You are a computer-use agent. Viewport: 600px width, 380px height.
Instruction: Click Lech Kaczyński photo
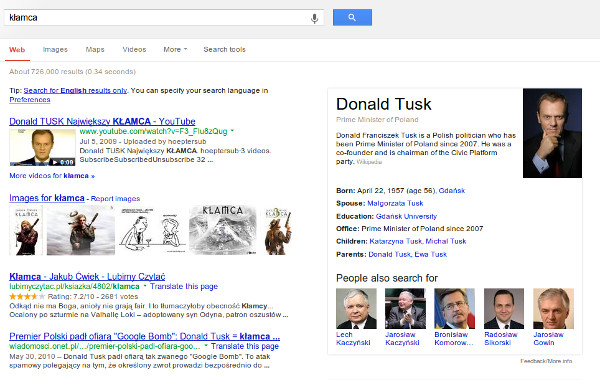coord(356,308)
